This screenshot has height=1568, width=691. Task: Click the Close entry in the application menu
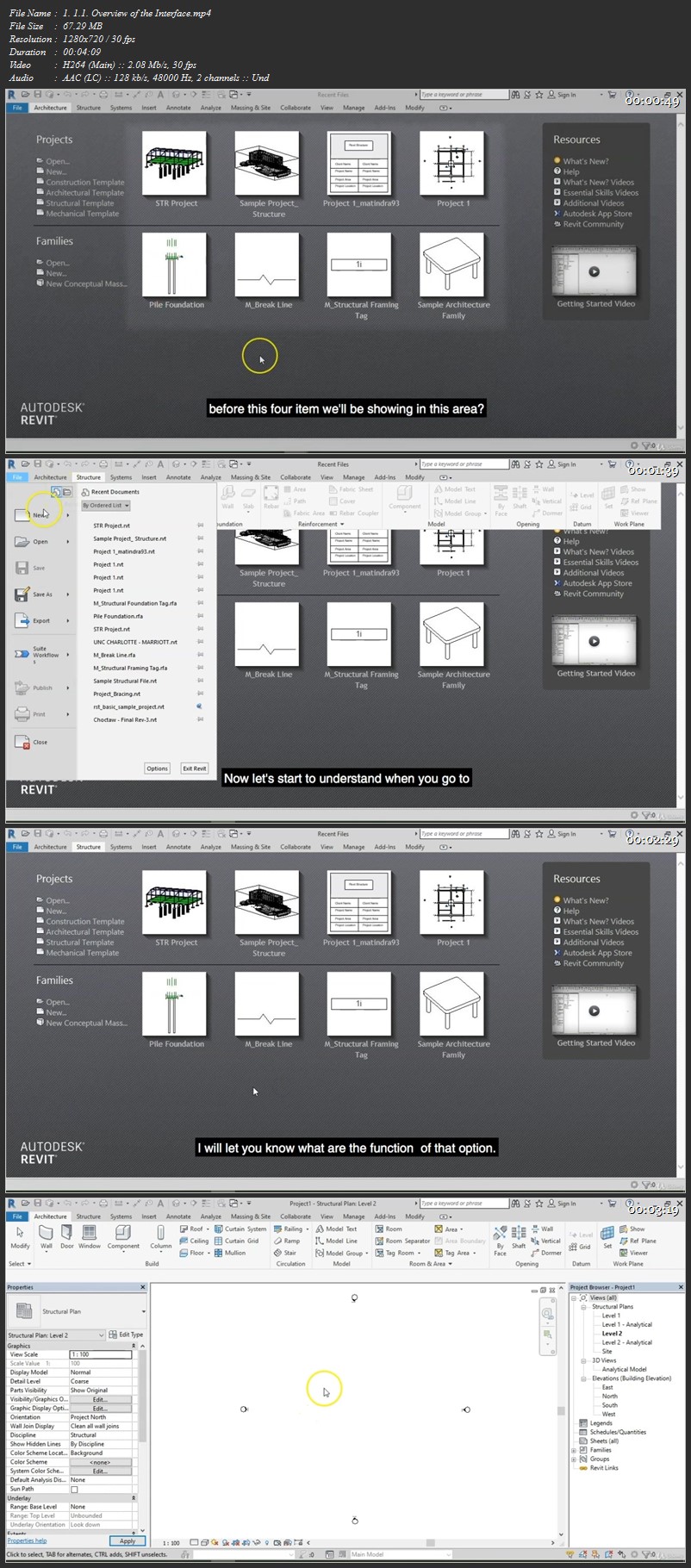[x=32, y=742]
